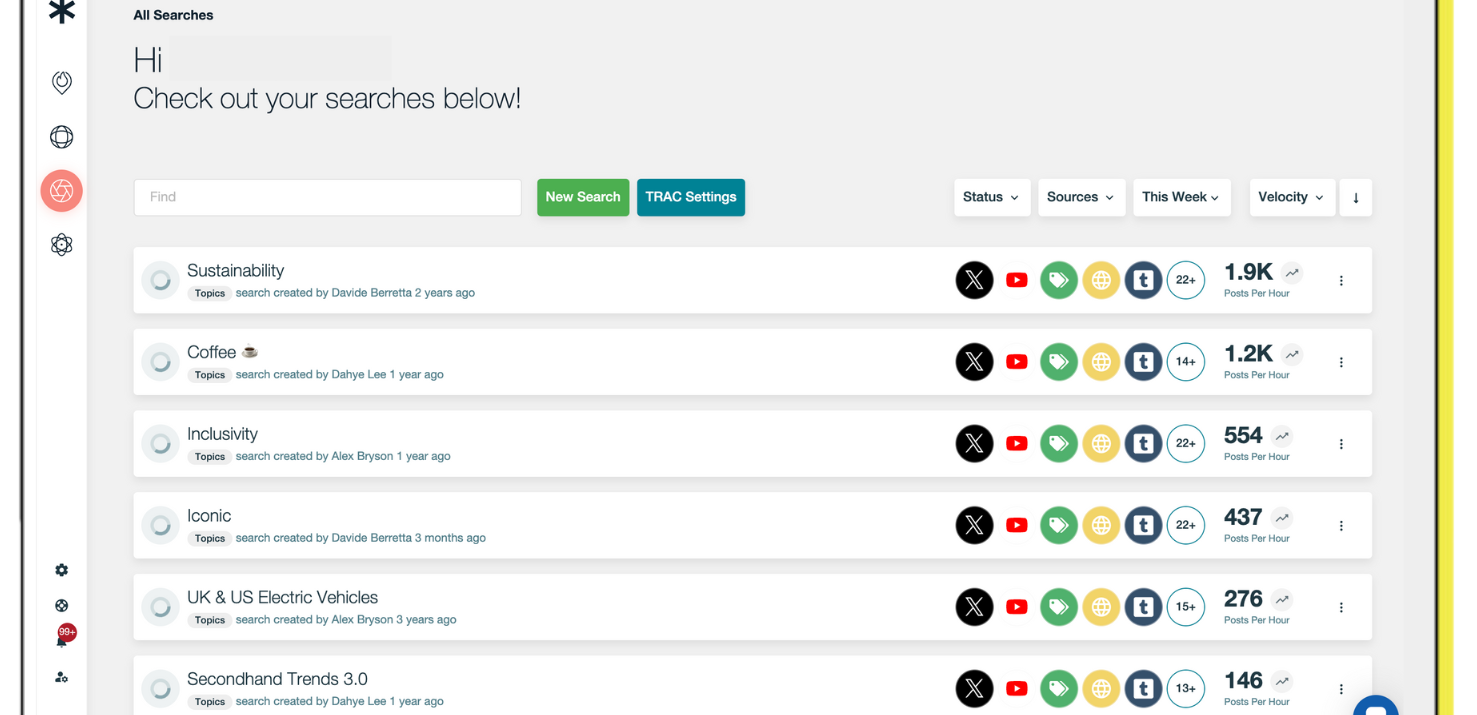Click the green tag icon for Inclusivity

pos(1059,444)
